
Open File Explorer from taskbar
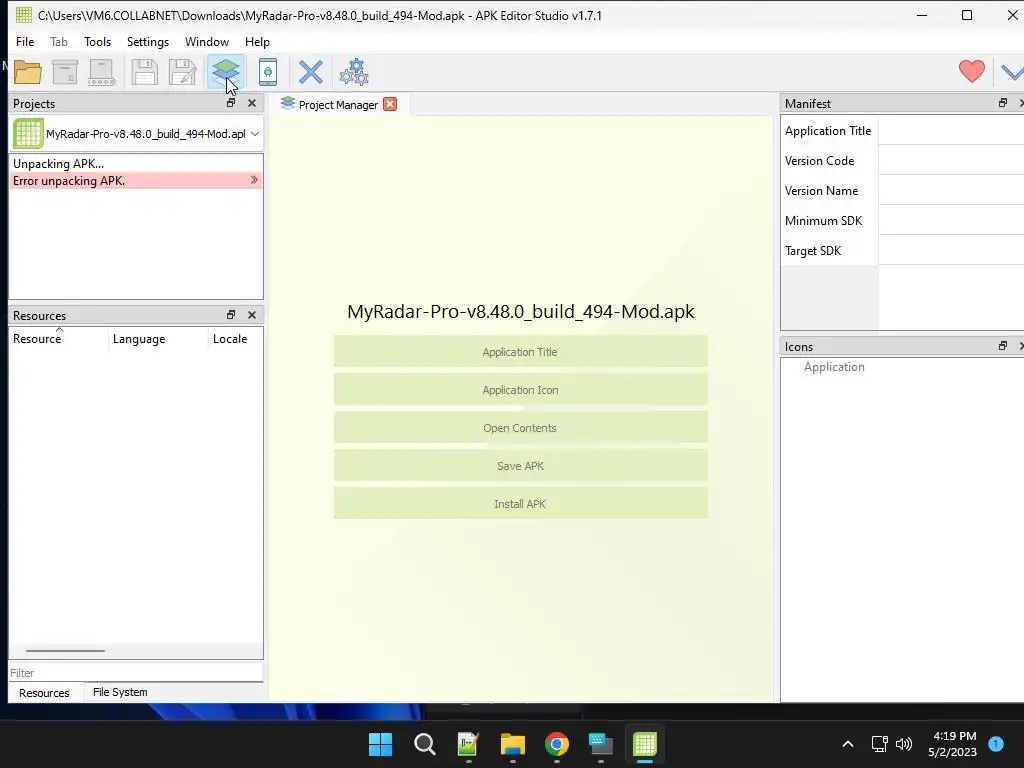coord(513,744)
